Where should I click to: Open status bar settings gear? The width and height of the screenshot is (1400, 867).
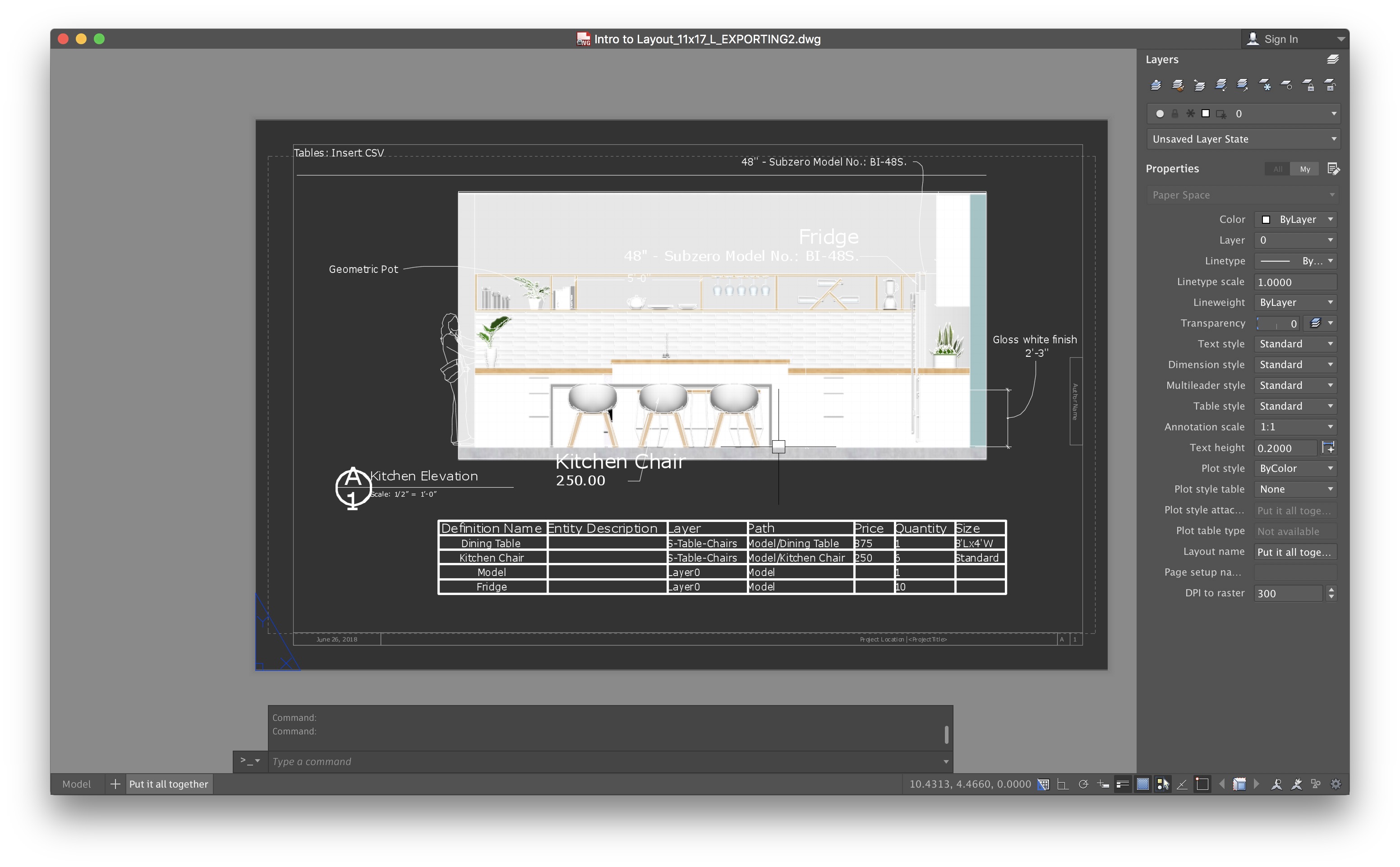click(x=1336, y=784)
